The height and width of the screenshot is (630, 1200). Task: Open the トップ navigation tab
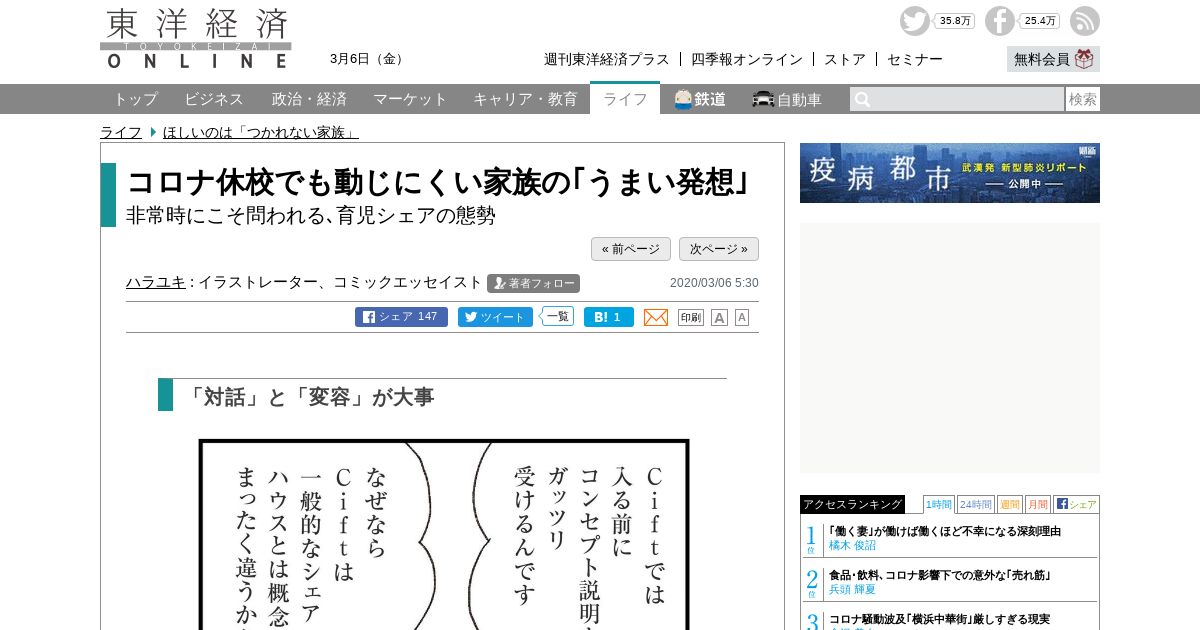point(135,99)
